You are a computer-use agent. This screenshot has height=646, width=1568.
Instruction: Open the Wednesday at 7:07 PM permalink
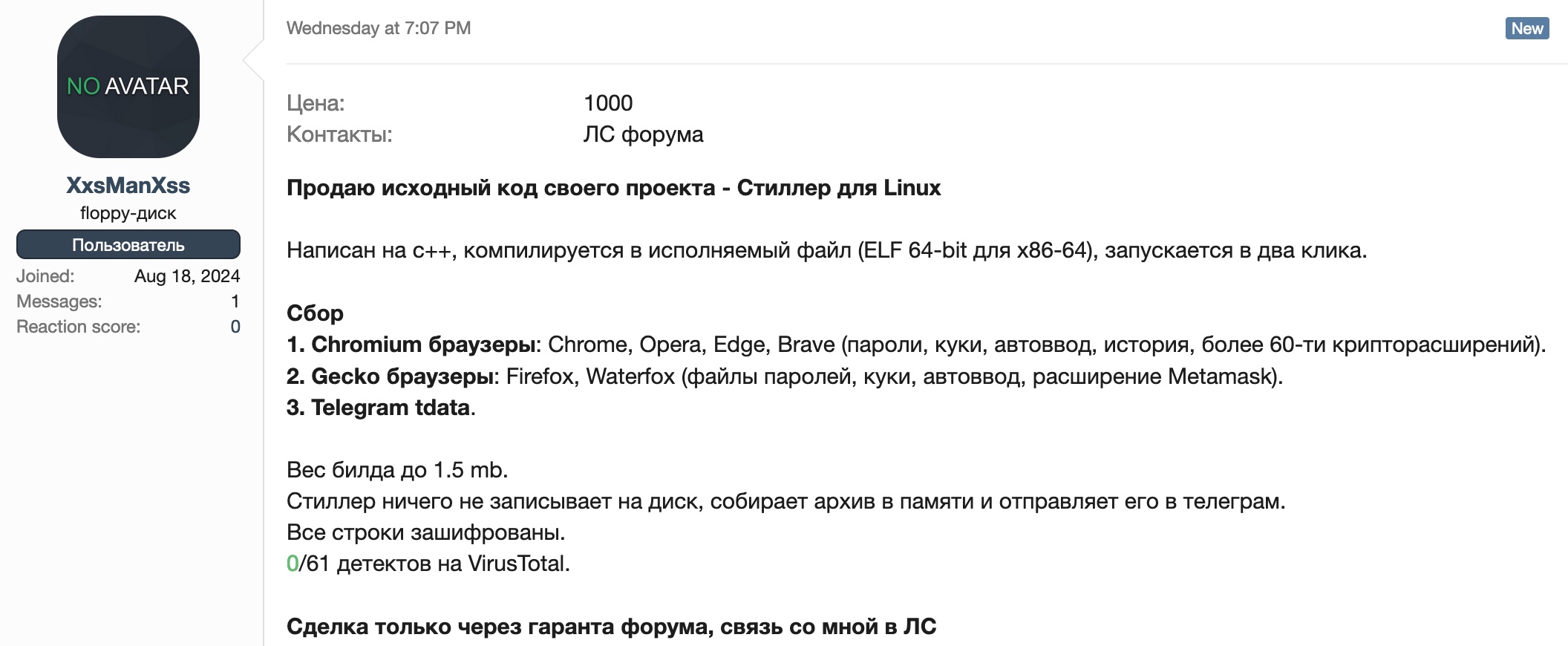tap(379, 28)
